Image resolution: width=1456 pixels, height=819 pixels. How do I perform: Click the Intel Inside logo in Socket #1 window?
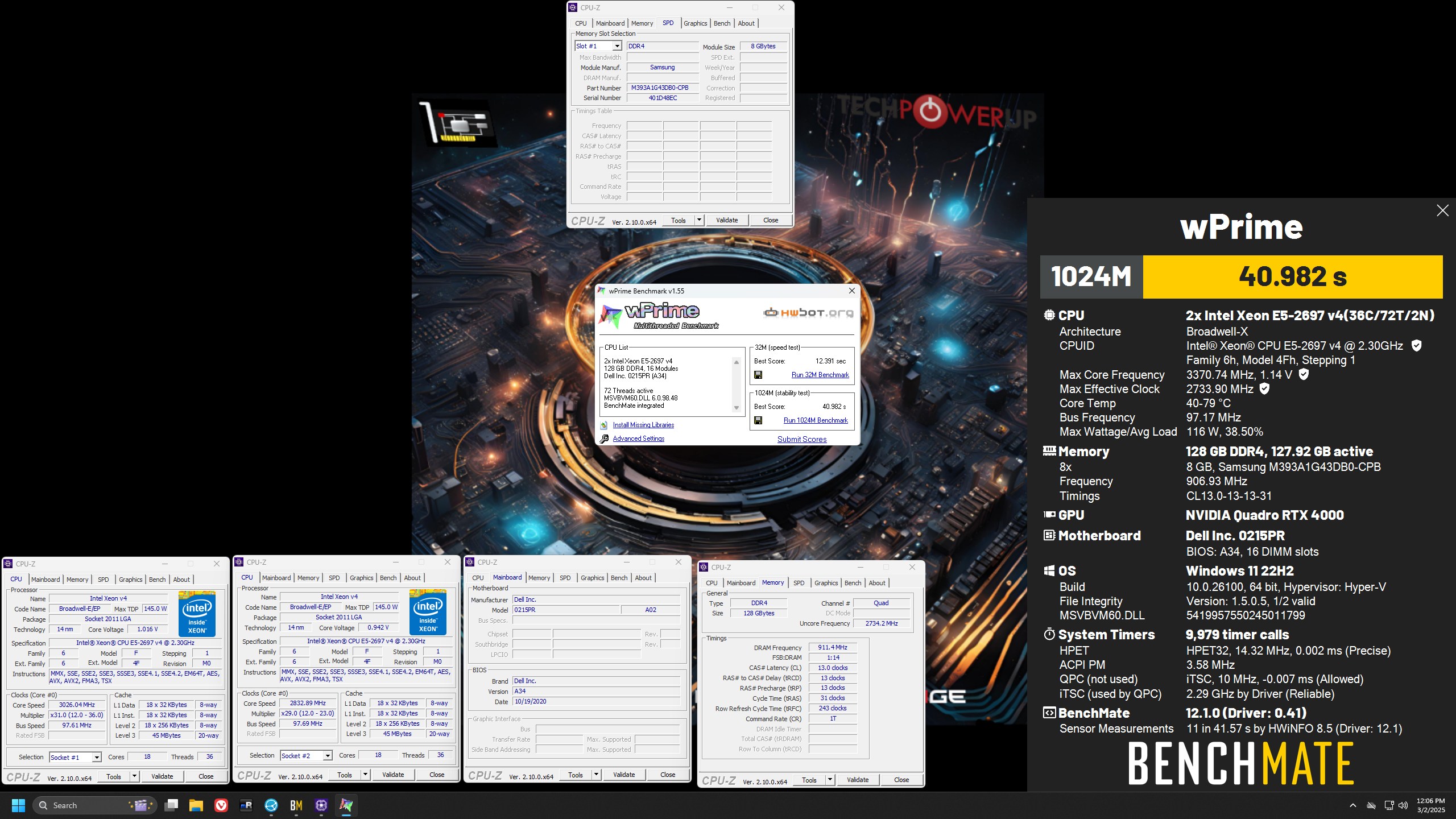(x=197, y=614)
